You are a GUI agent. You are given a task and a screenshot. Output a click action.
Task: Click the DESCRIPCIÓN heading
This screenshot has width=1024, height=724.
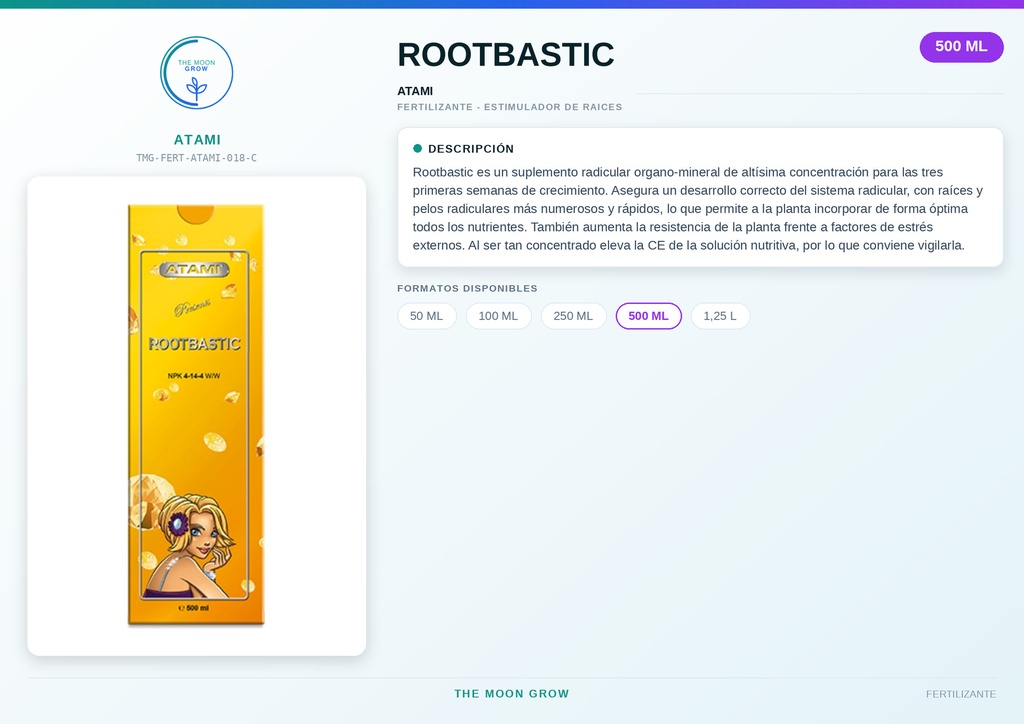point(471,149)
